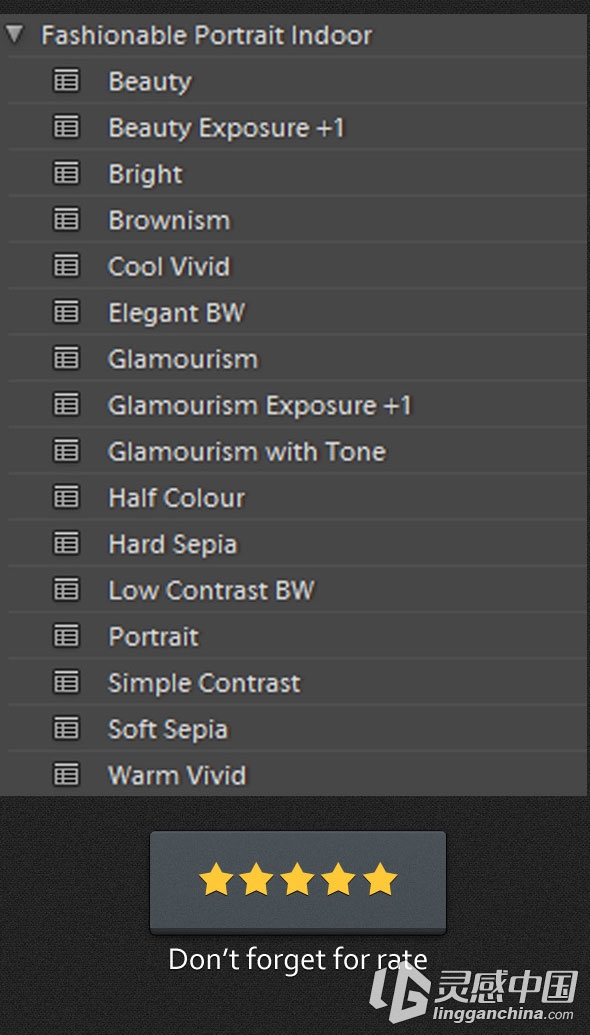
Task: Click the preset icon beside Brownism
Action: pos(66,219)
